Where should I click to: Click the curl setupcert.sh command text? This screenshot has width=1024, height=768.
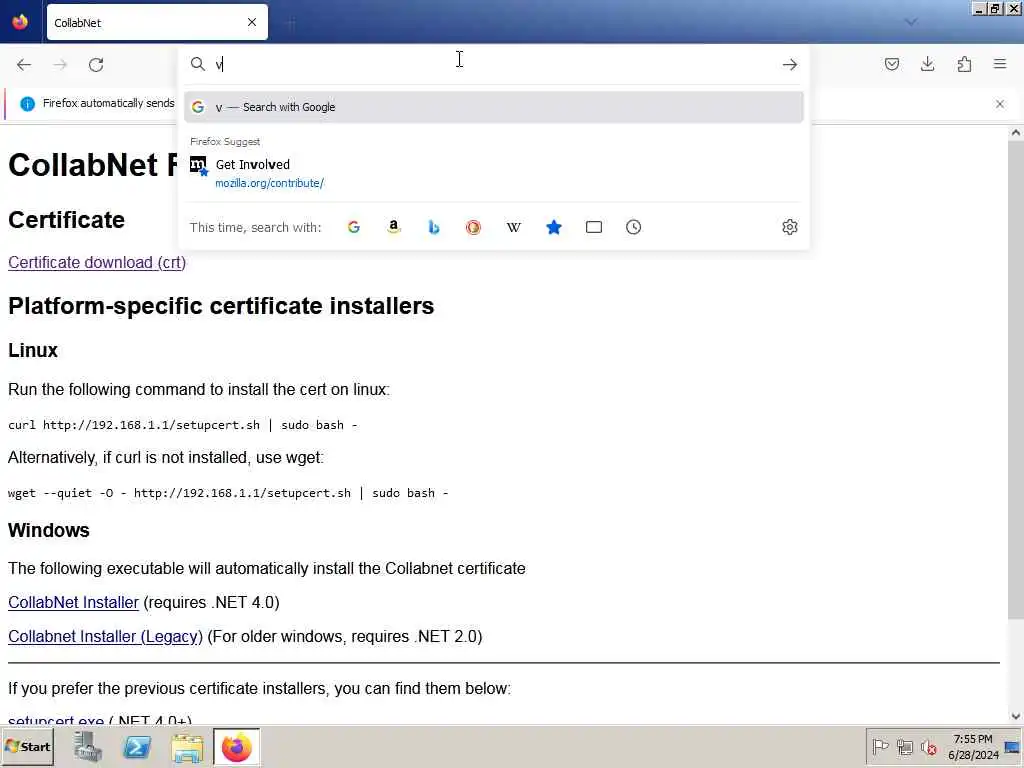coord(183,425)
